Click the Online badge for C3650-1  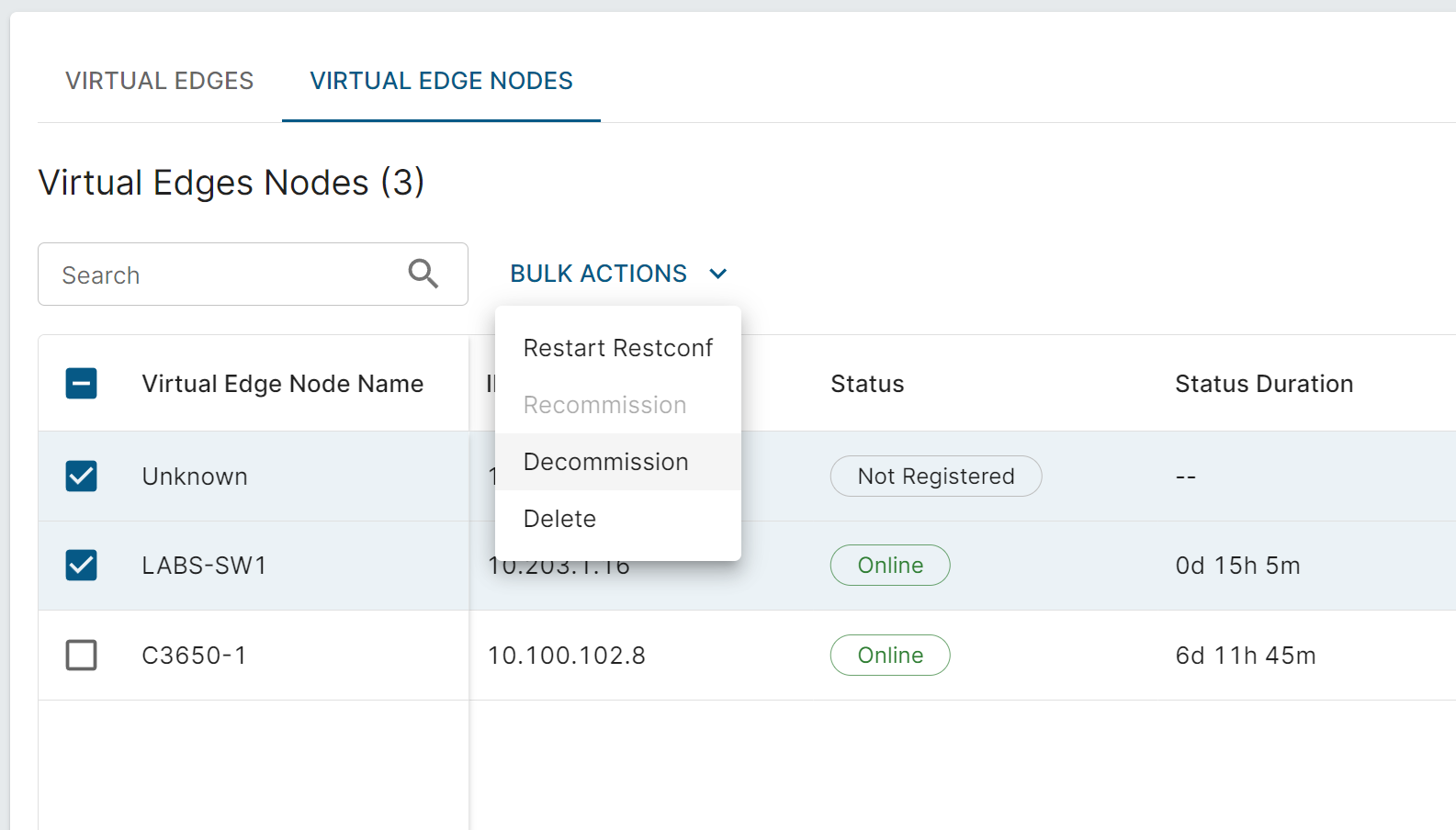890,656
